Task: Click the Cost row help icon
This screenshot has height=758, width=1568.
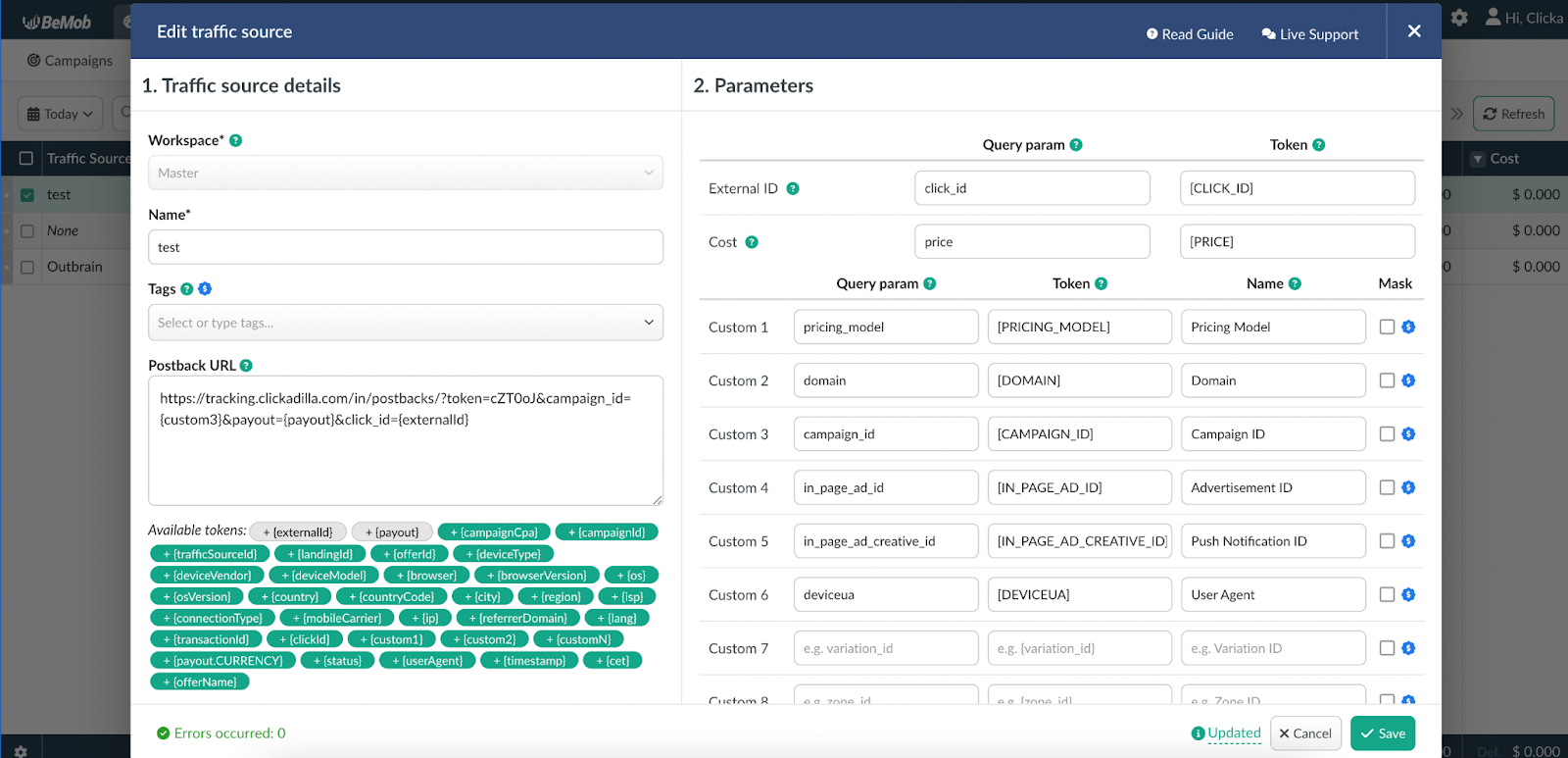Action: coord(752,242)
